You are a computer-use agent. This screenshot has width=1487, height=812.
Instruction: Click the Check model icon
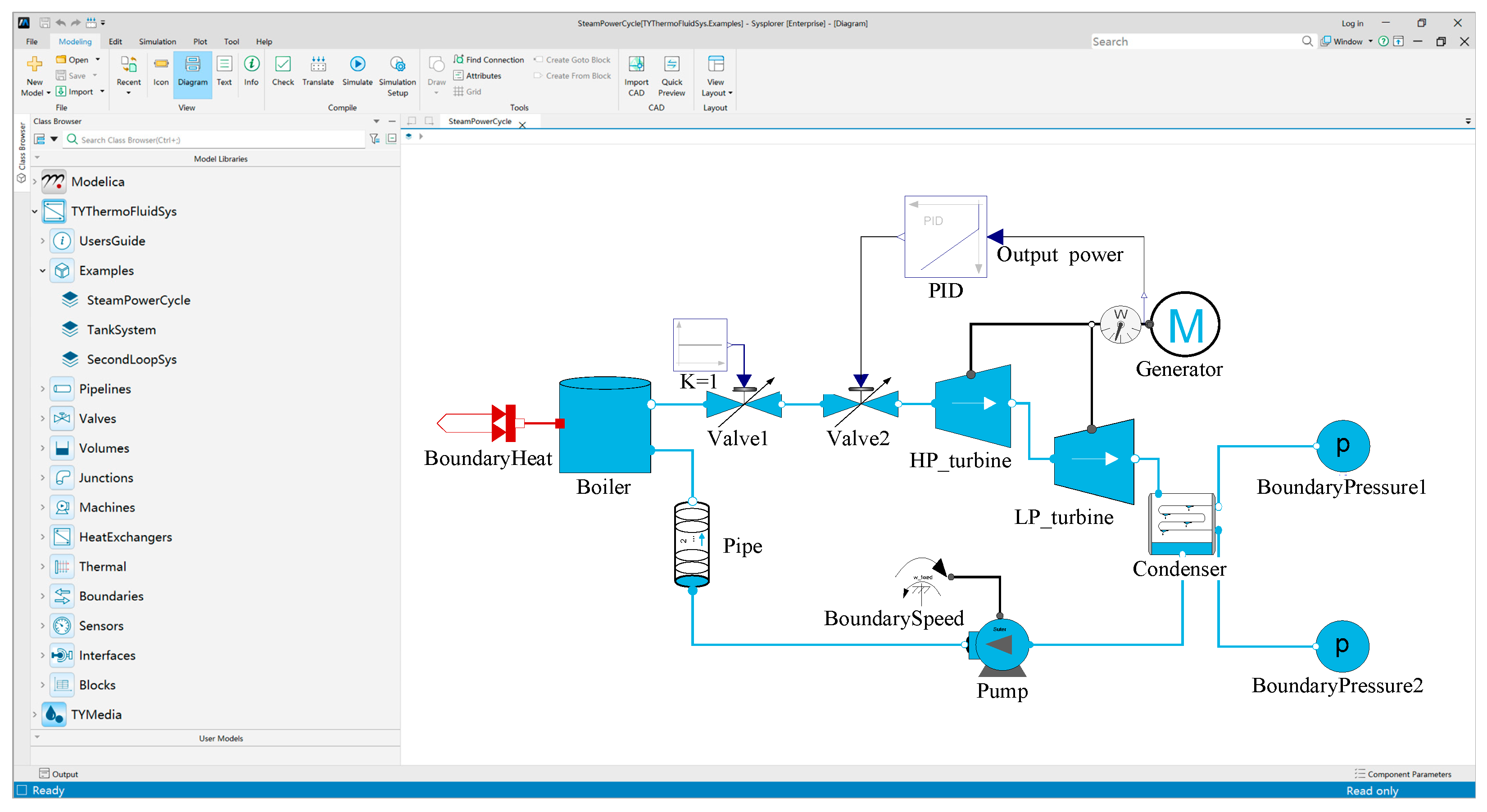pos(283,65)
